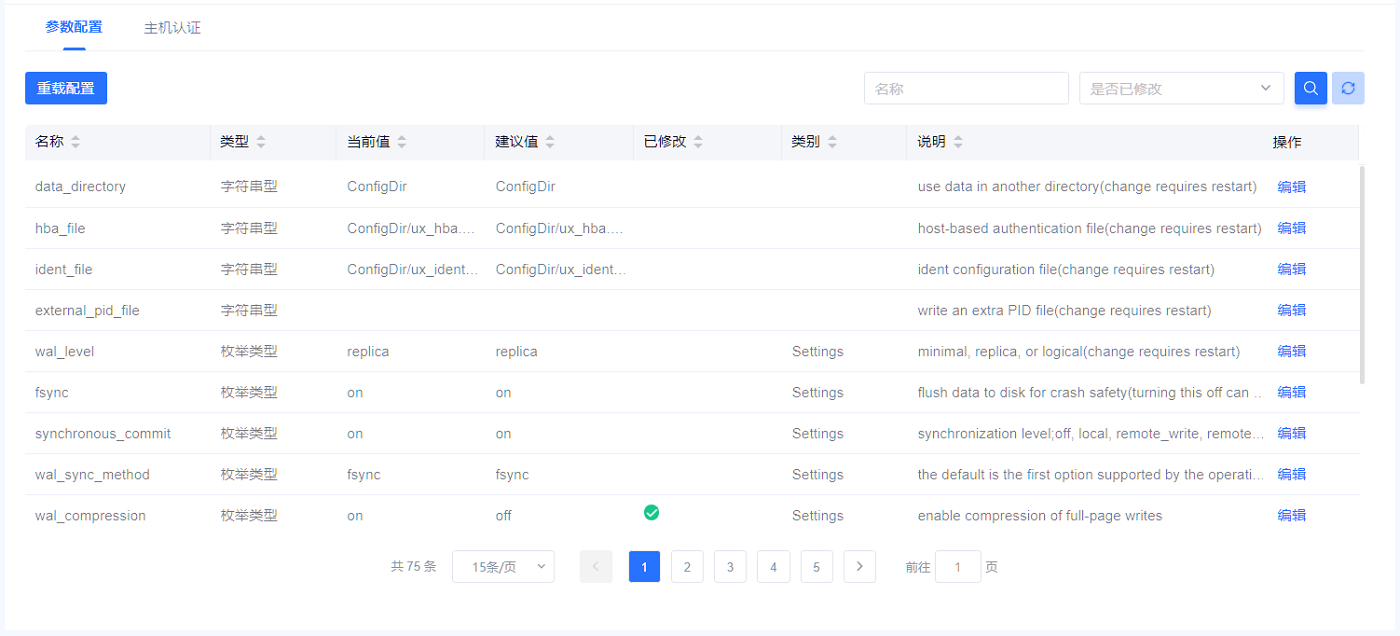Sort by 建议值 column sort arrows
Image resolution: width=1400 pixels, height=636 pixels.
tap(550, 142)
